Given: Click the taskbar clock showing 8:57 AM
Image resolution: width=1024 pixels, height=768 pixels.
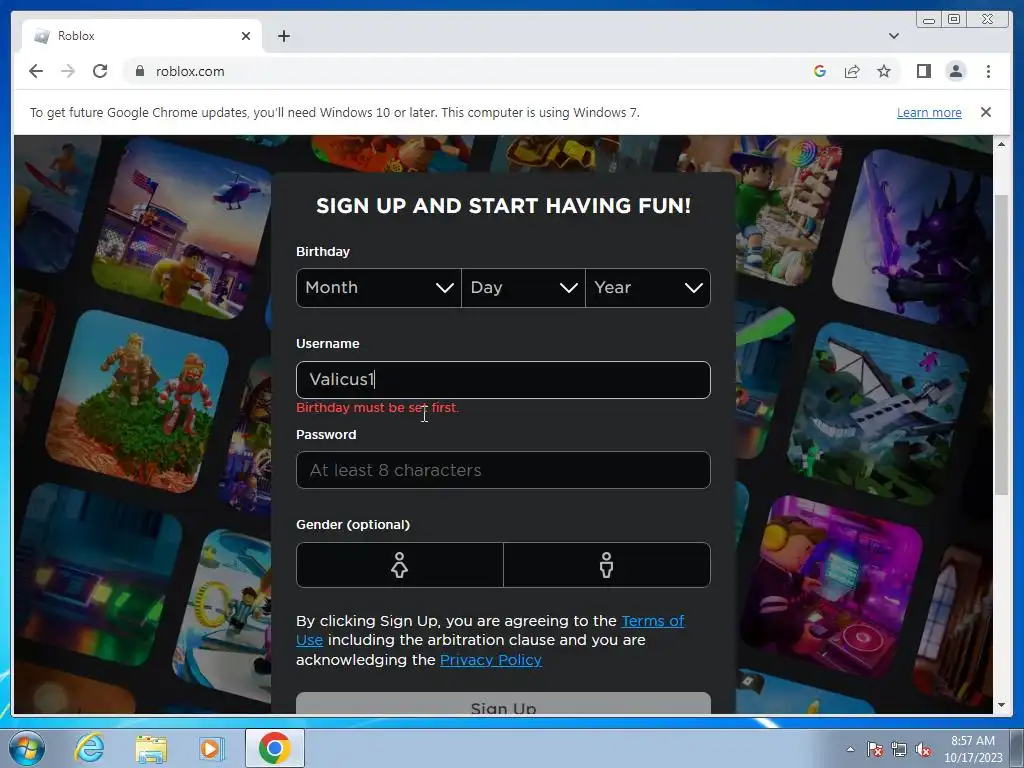Looking at the screenshot, I should pos(973,749).
